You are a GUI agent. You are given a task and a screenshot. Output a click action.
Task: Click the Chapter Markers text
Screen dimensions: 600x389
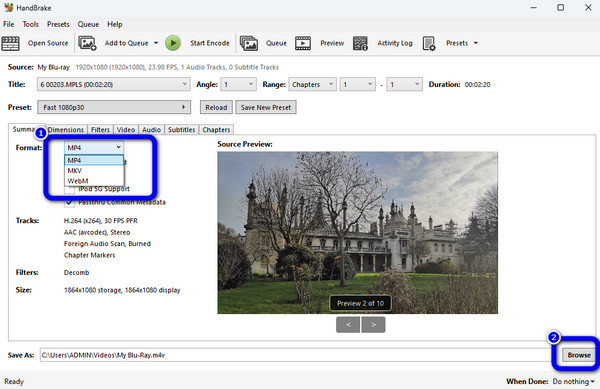click(89, 255)
